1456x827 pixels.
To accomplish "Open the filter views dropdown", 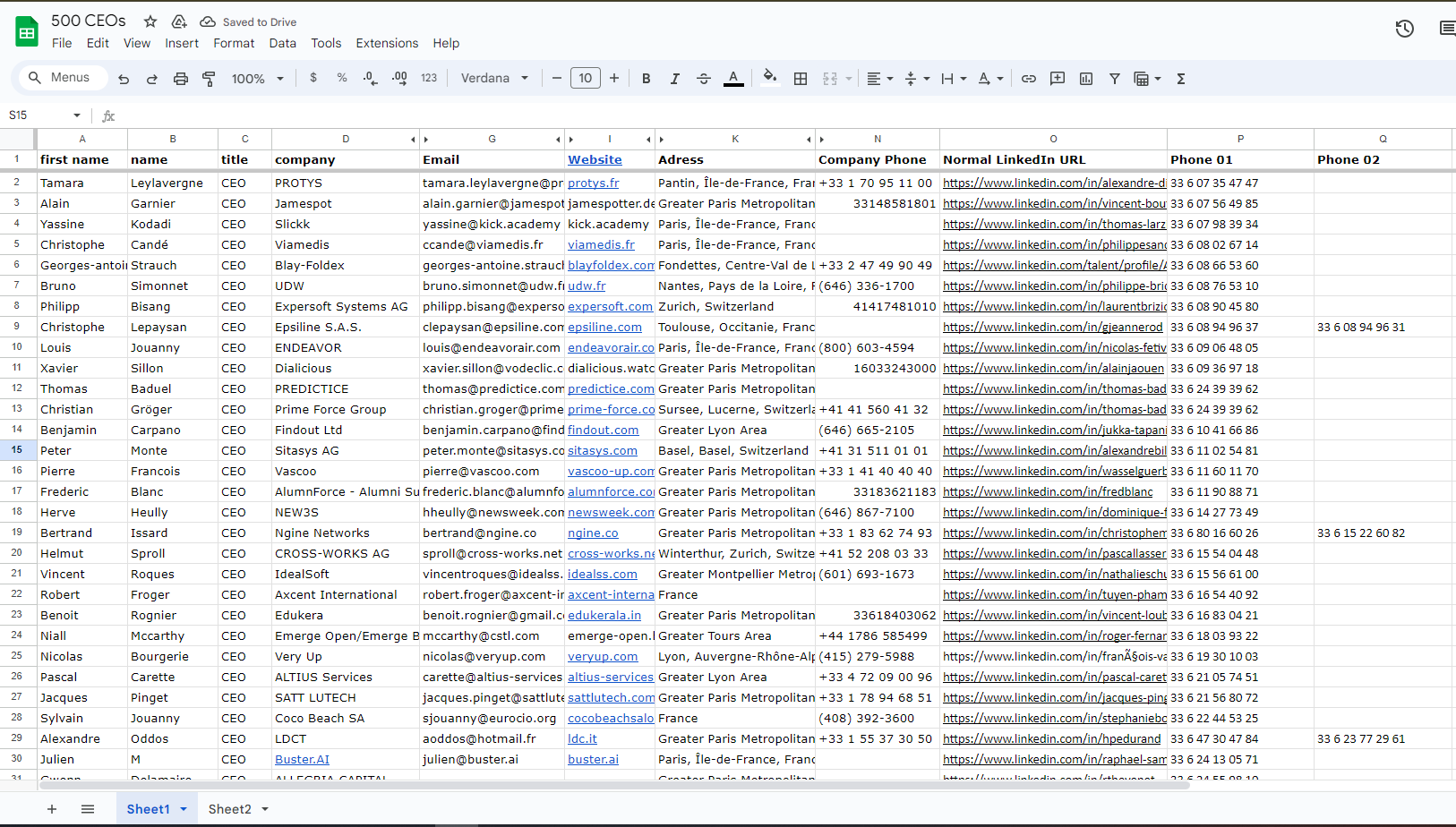I will click(1147, 79).
